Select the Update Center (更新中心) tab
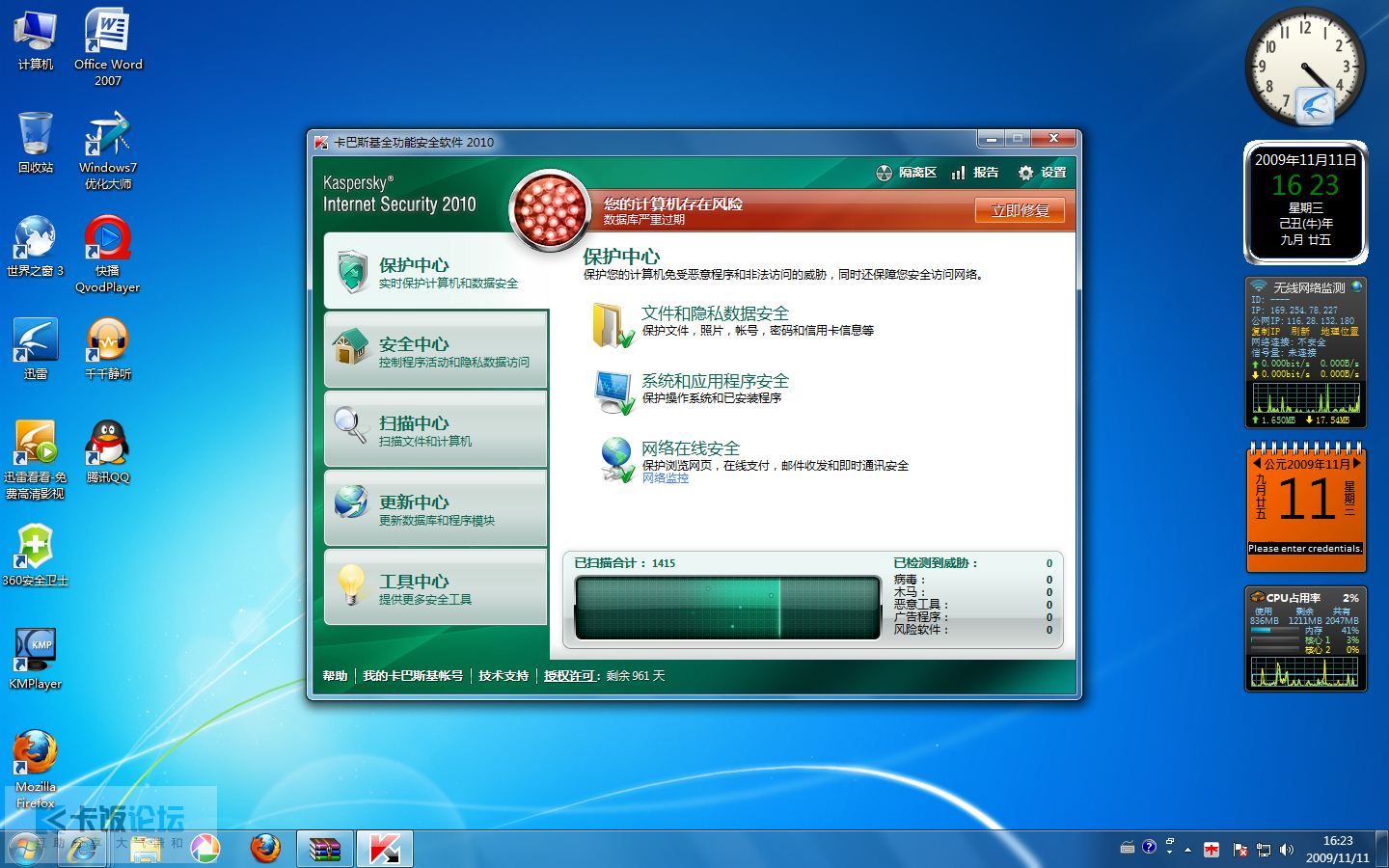Image resolution: width=1389 pixels, height=868 pixels. pyautogui.click(x=436, y=508)
